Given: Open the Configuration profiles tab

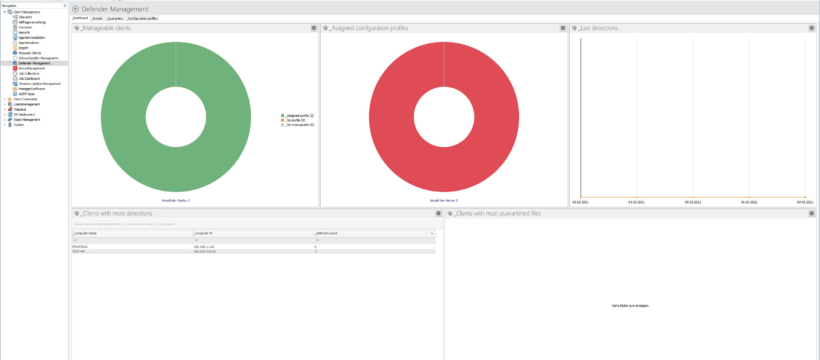Looking at the screenshot, I should (142, 18).
